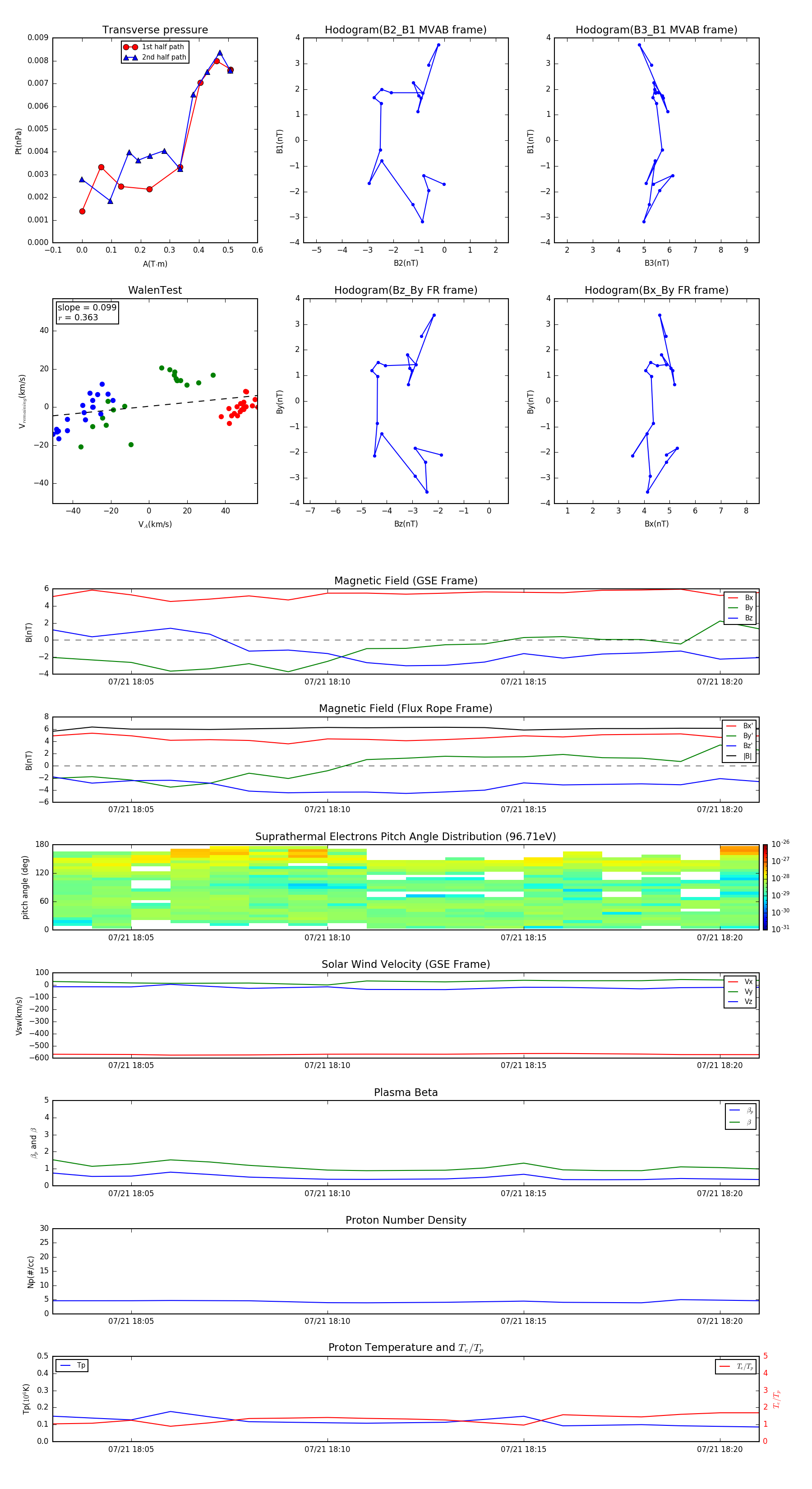812x1489 pixels.
Task: Click the "A(T·m)" x-axis label
Action: pyautogui.click(x=155, y=264)
